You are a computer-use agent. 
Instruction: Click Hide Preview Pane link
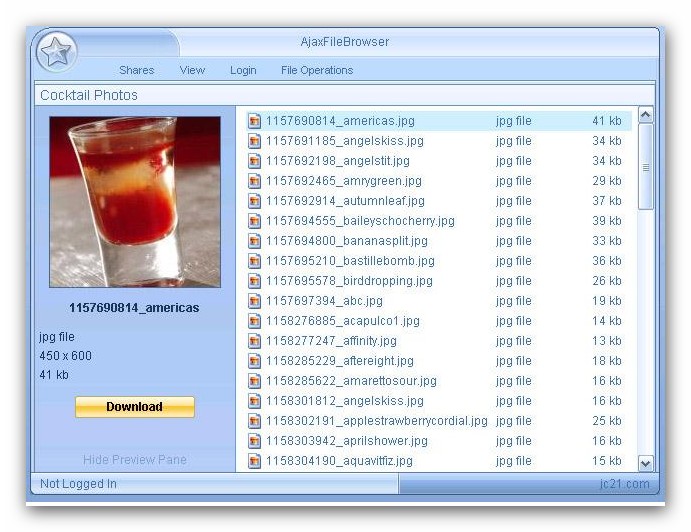134,459
